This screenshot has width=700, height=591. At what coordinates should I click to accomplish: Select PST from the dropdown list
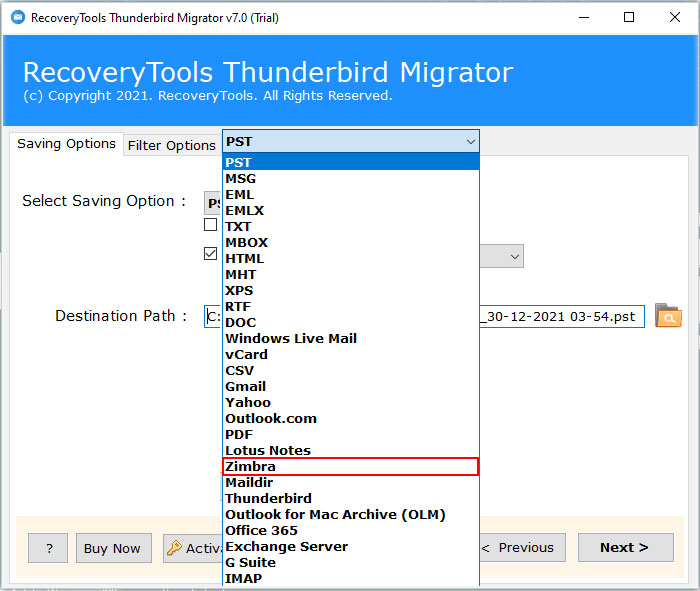point(350,162)
